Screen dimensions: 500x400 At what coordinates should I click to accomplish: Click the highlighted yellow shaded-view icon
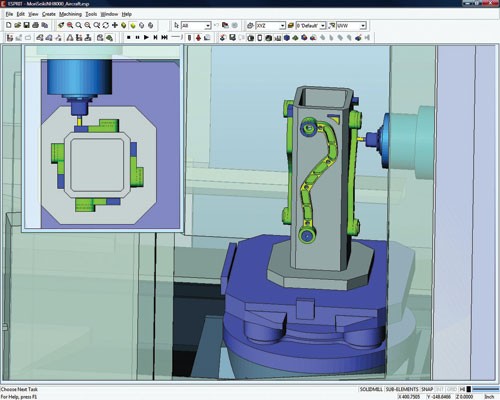(133, 25)
